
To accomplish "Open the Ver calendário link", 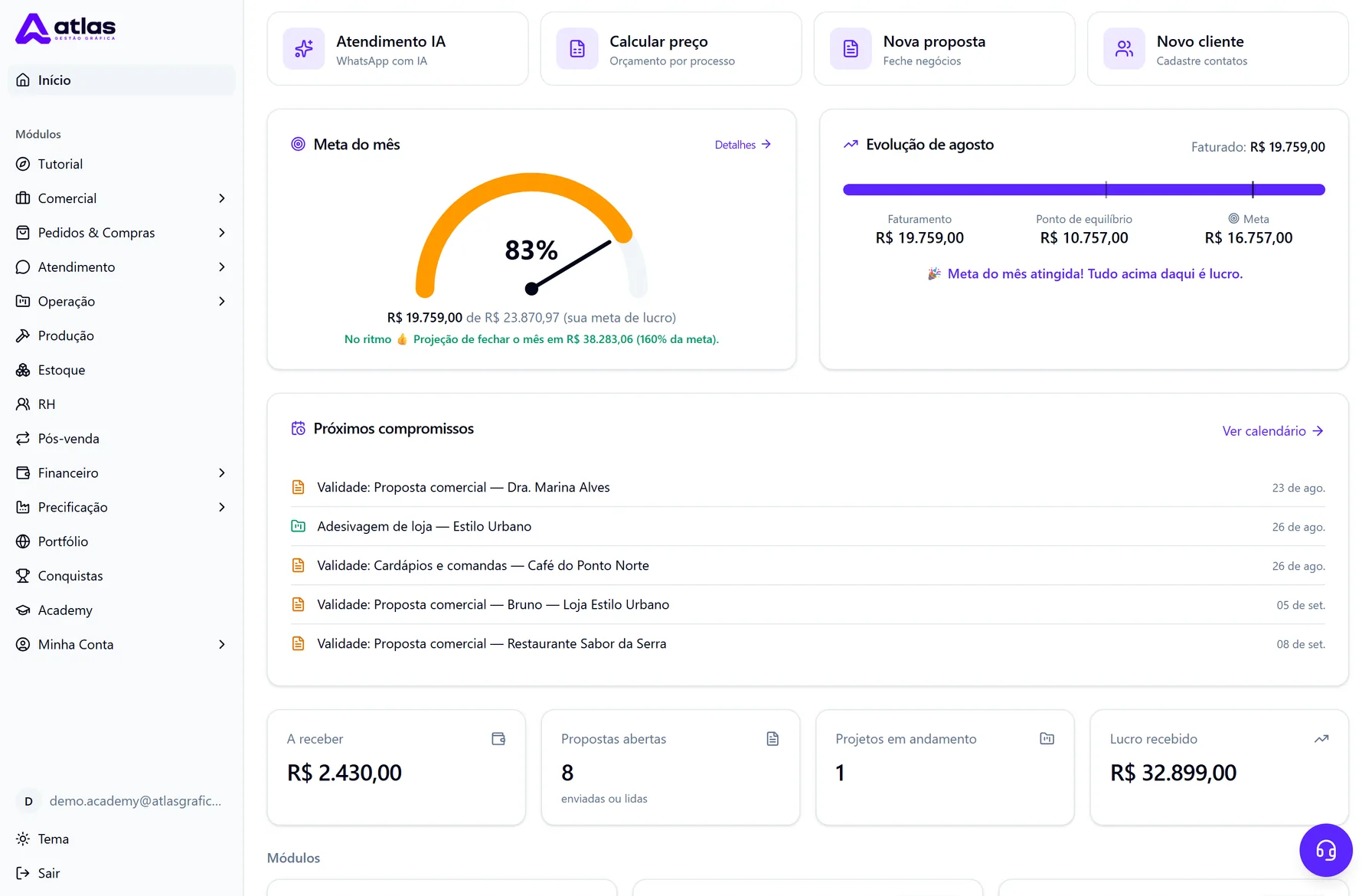I will [1273, 431].
